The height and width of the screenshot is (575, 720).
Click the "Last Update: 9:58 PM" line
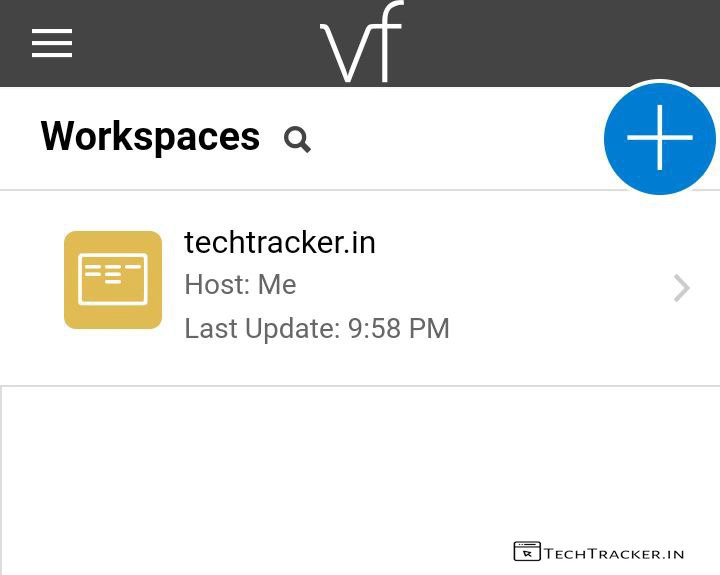(317, 328)
